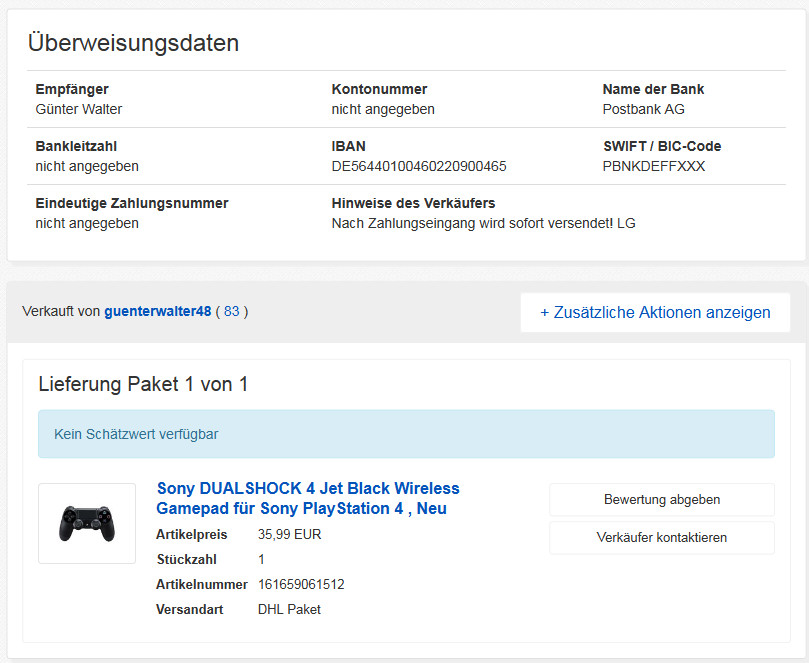Open seller profile guenterwalter48
This screenshot has height=663, width=809.
[x=157, y=311]
